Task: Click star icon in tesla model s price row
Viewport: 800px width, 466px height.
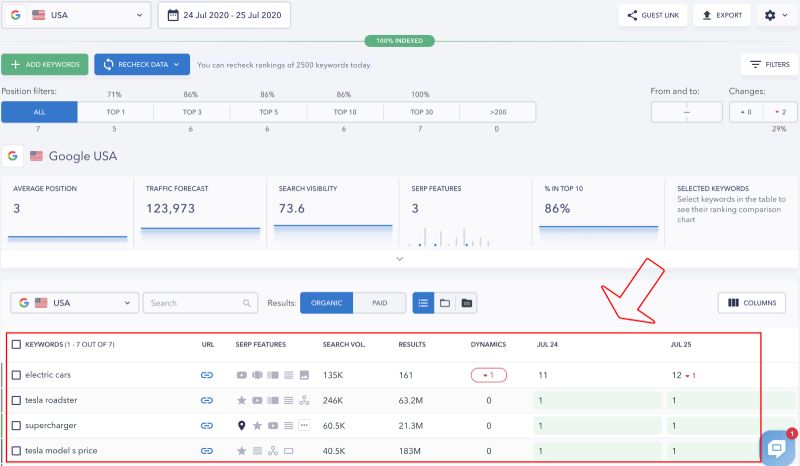Action: click(242, 451)
